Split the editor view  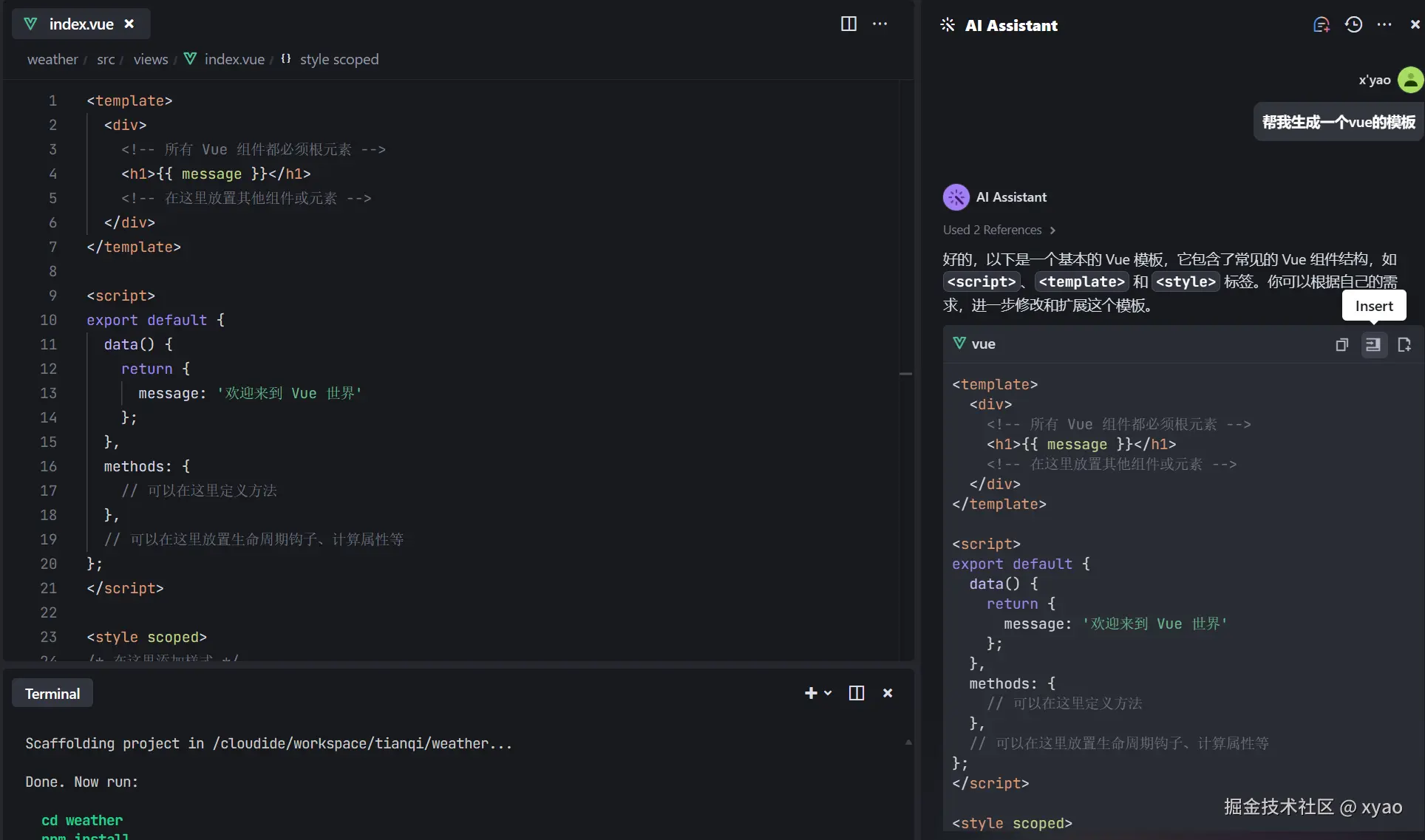click(848, 24)
